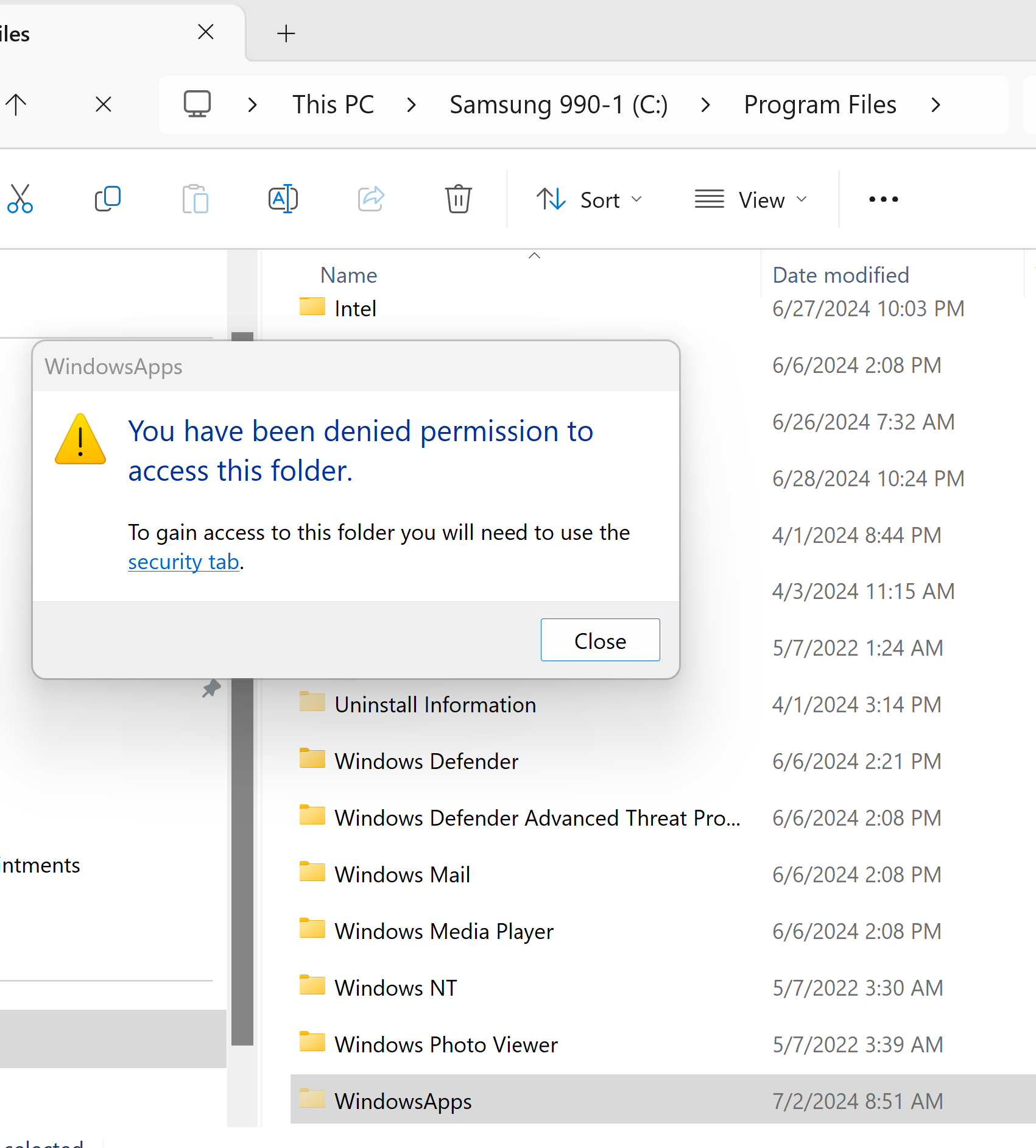Open the View dropdown menu
This screenshot has width=1036, height=1148.
(x=750, y=199)
